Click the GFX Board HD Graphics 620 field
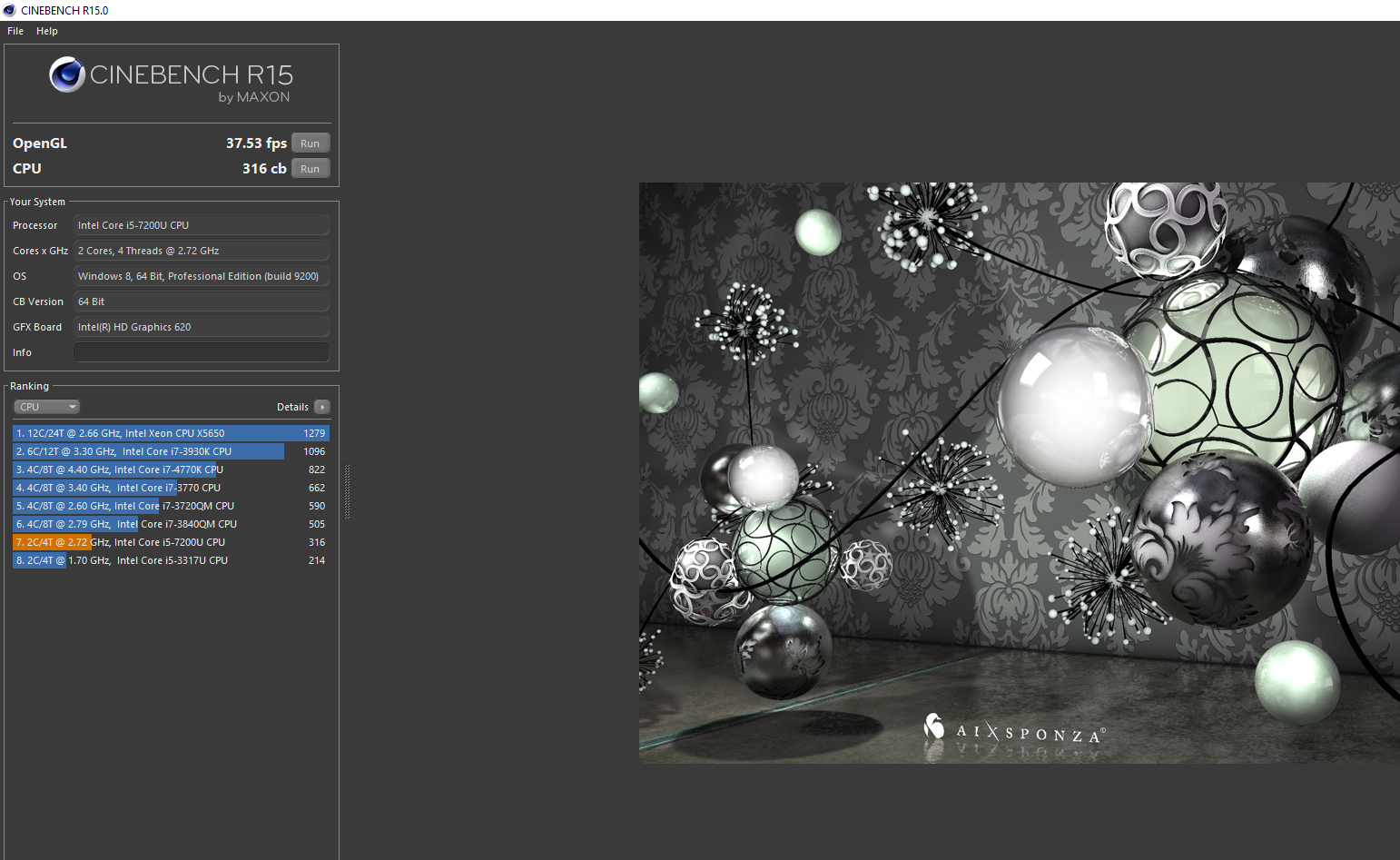This screenshot has height=860, width=1400. (x=202, y=327)
